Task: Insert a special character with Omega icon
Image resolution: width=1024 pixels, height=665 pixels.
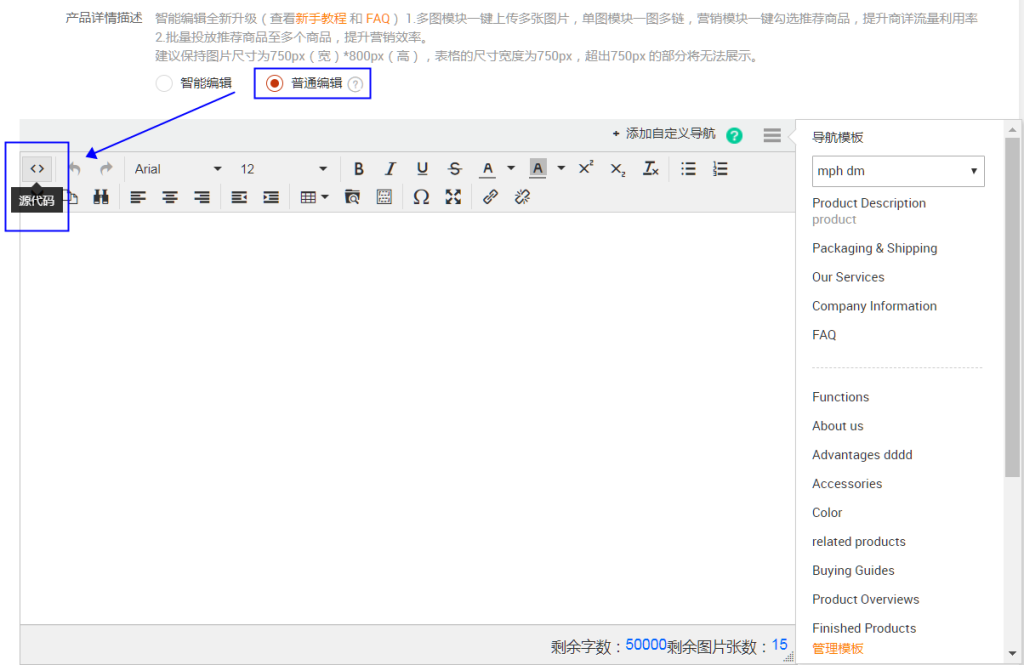Action: [421, 198]
